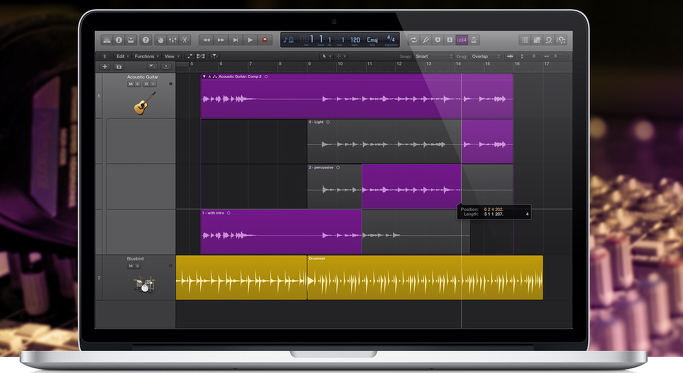Screen dimensions: 683x373
Task: Open the Mixer faders button
Action: click(172, 40)
